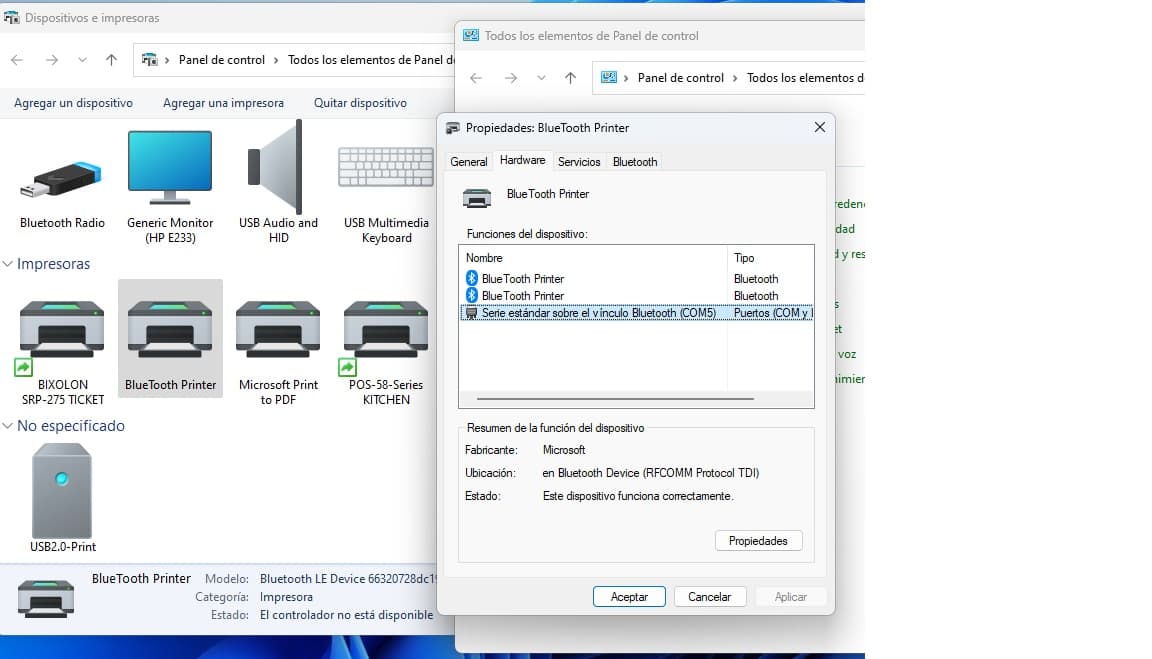The image size is (1152, 659).
Task: Click the Tipo column header
Action: pyautogui.click(x=771, y=258)
